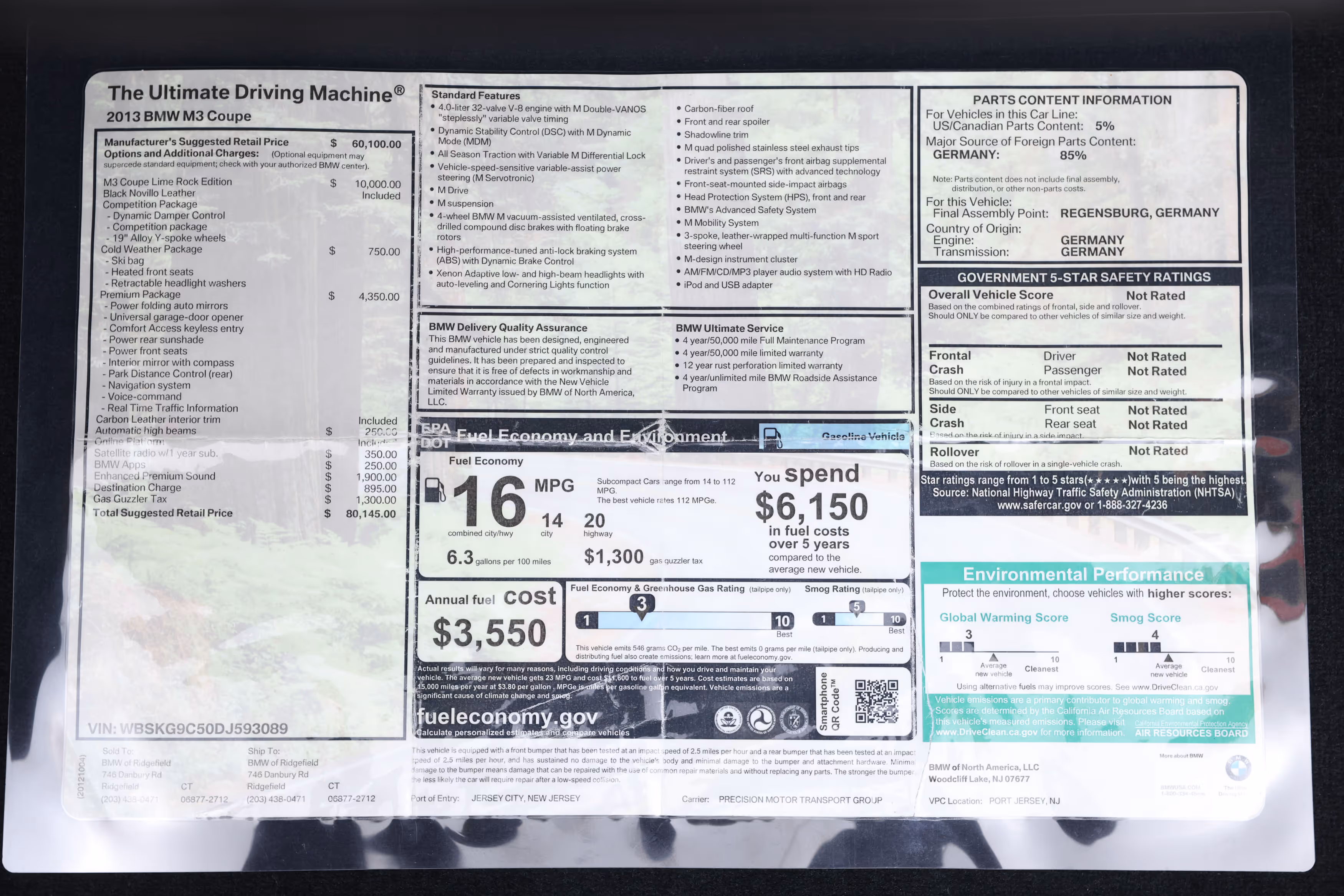Click the total amount 80,145.00
The image size is (1344, 896).
[371, 514]
